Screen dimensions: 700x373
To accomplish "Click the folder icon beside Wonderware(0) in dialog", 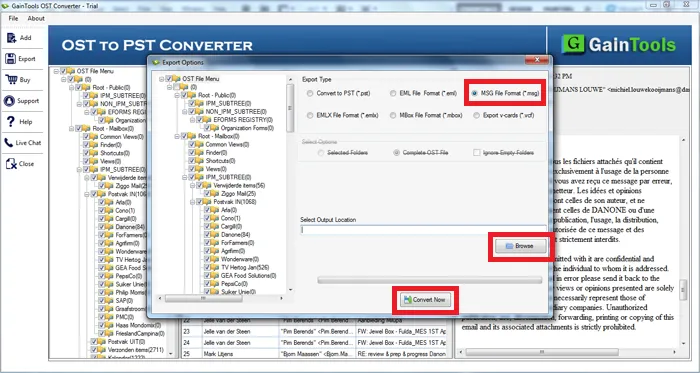I will point(215,259).
